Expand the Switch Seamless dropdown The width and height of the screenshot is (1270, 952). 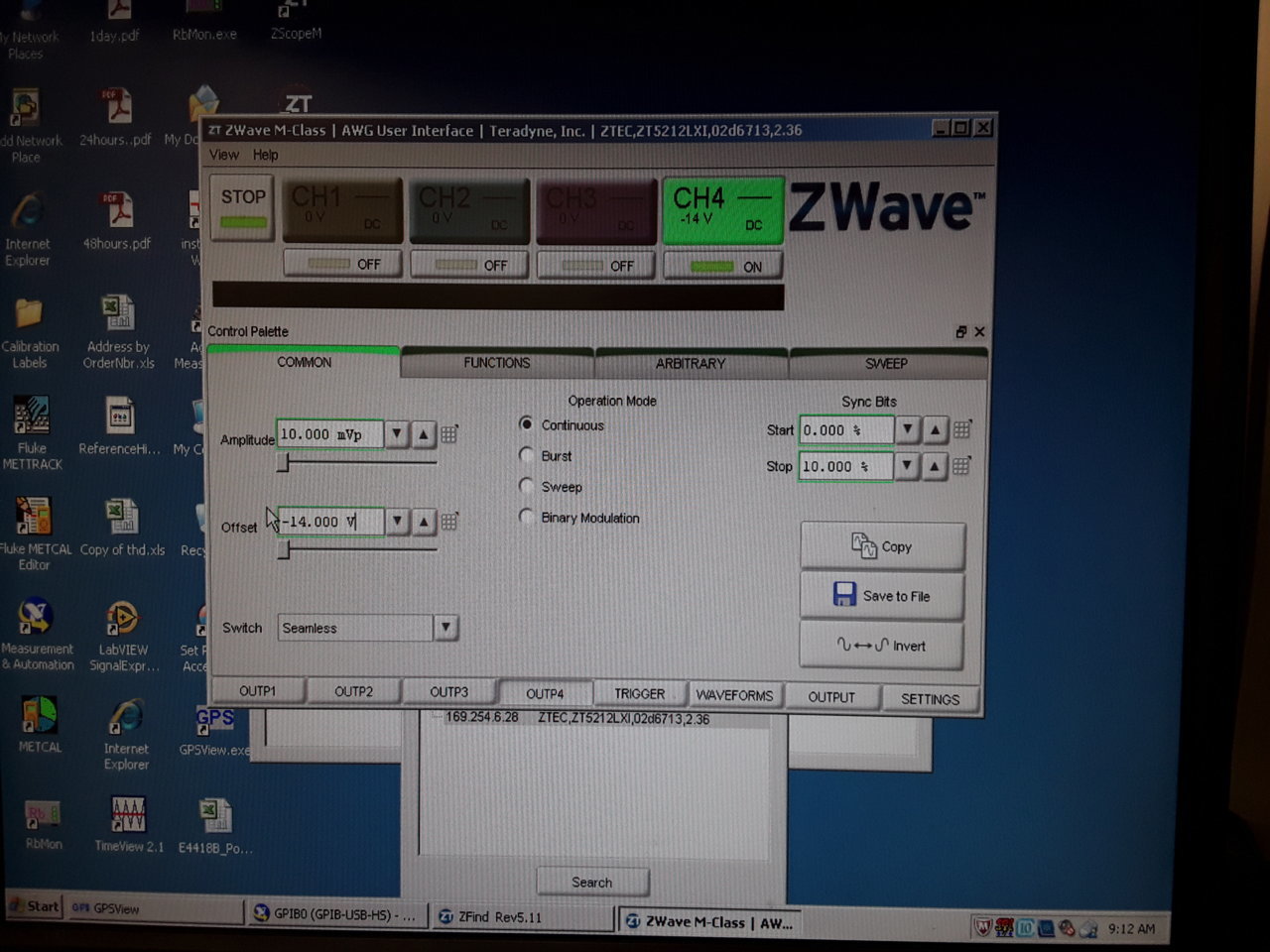pyautogui.click(x=445, y=627)
